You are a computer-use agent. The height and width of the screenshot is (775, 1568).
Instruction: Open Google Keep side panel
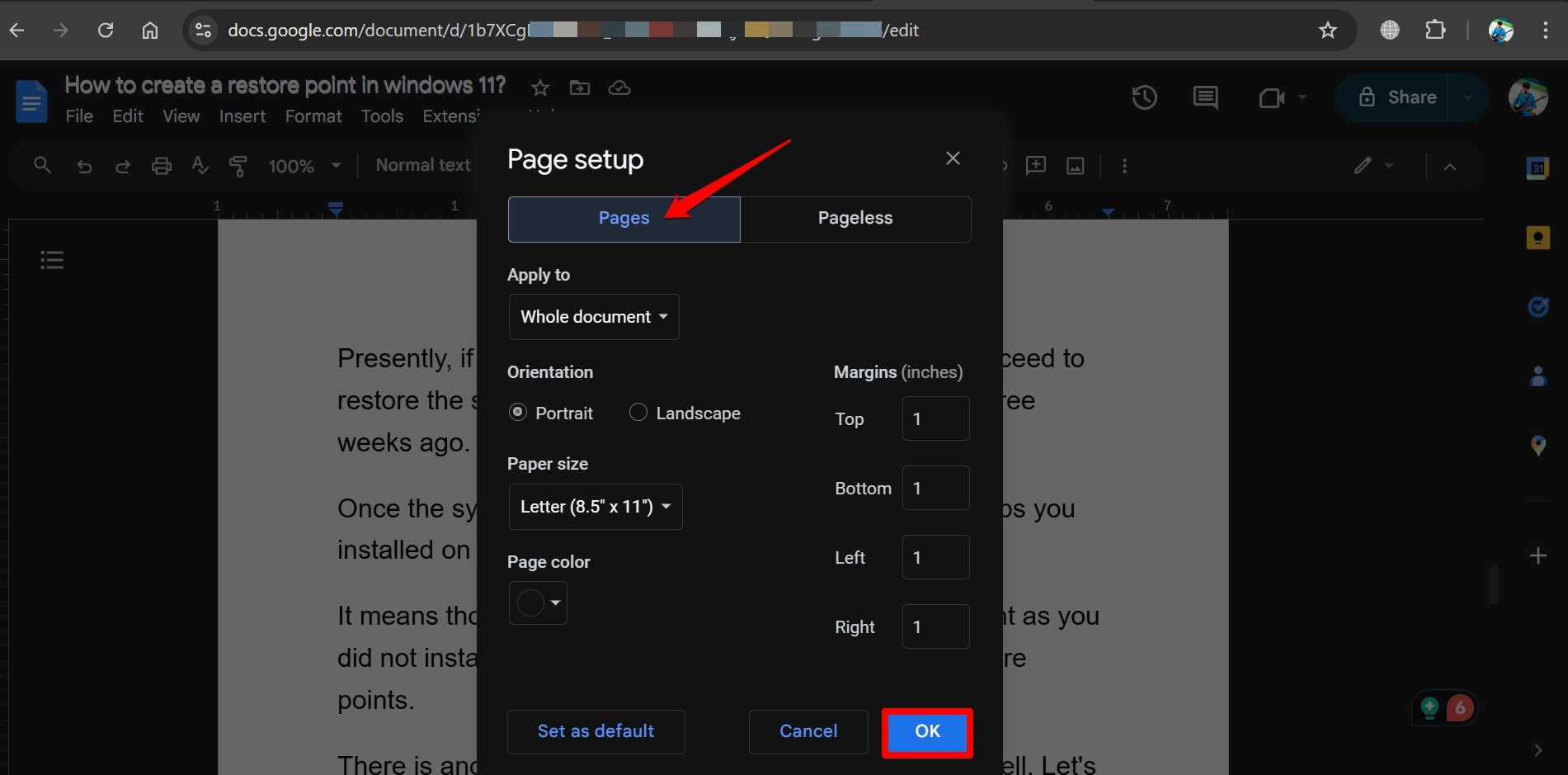[x=1537, y=238]
